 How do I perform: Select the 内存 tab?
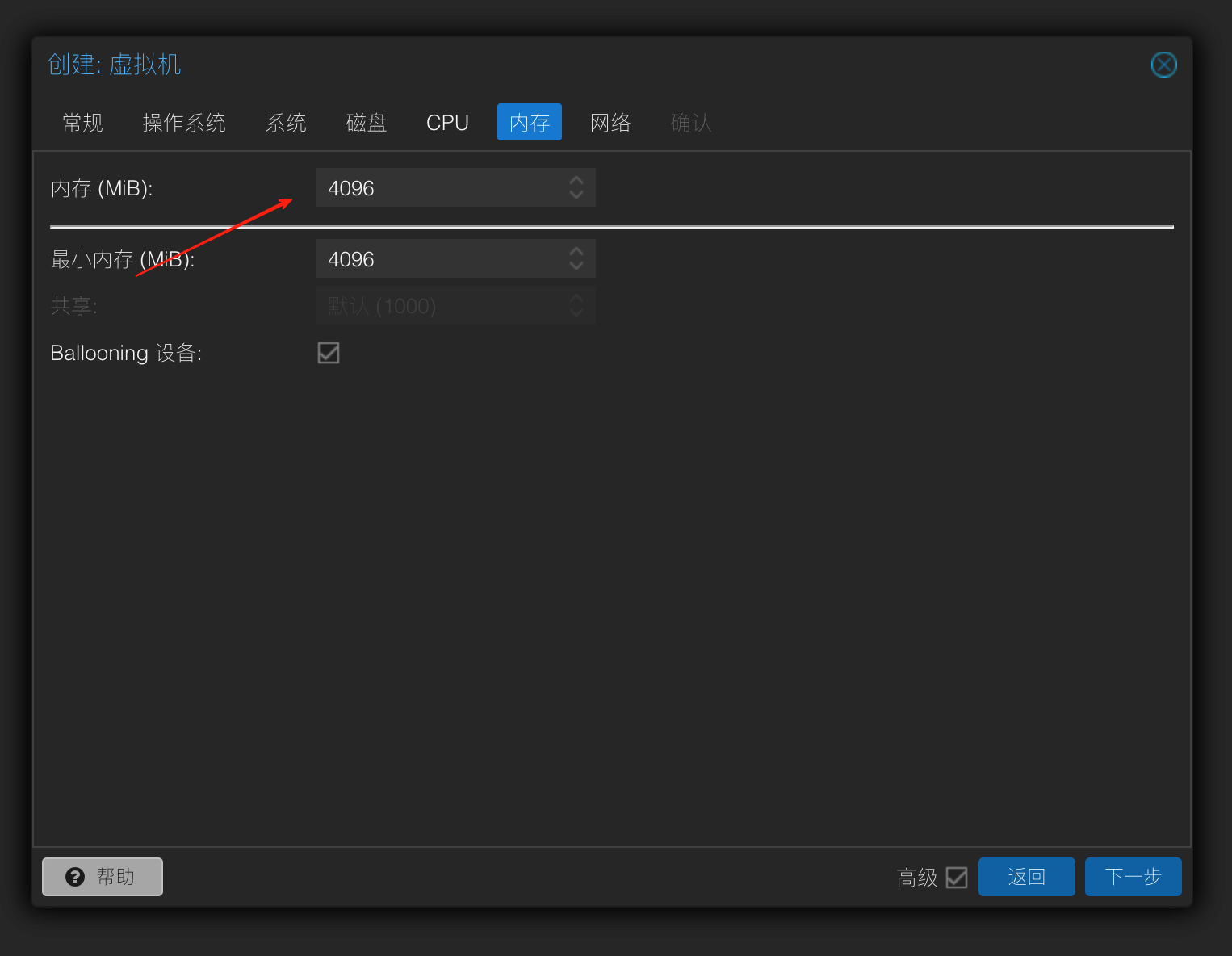coord(530,123)
